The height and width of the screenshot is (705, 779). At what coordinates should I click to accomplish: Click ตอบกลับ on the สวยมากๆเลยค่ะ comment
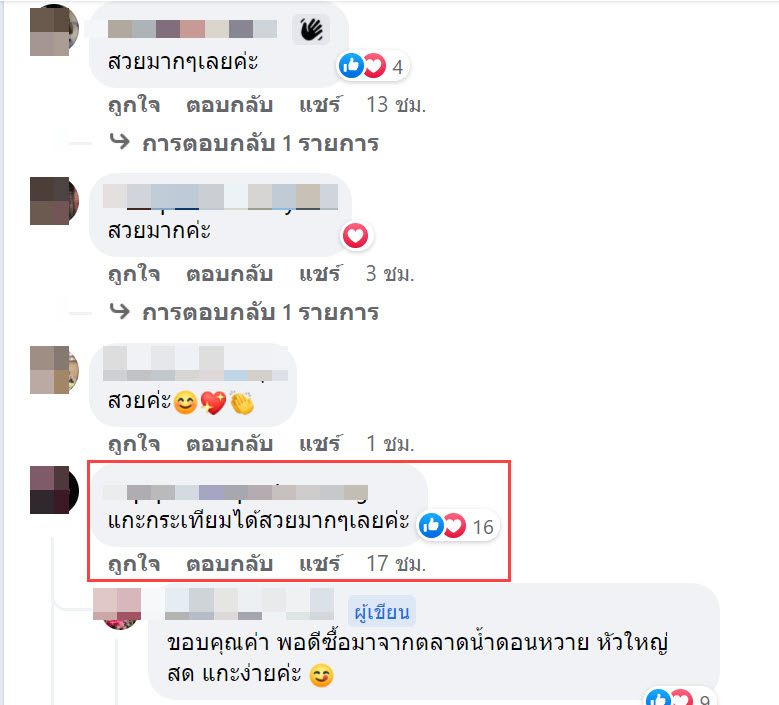pyautogui.click(x=230, y=105)
